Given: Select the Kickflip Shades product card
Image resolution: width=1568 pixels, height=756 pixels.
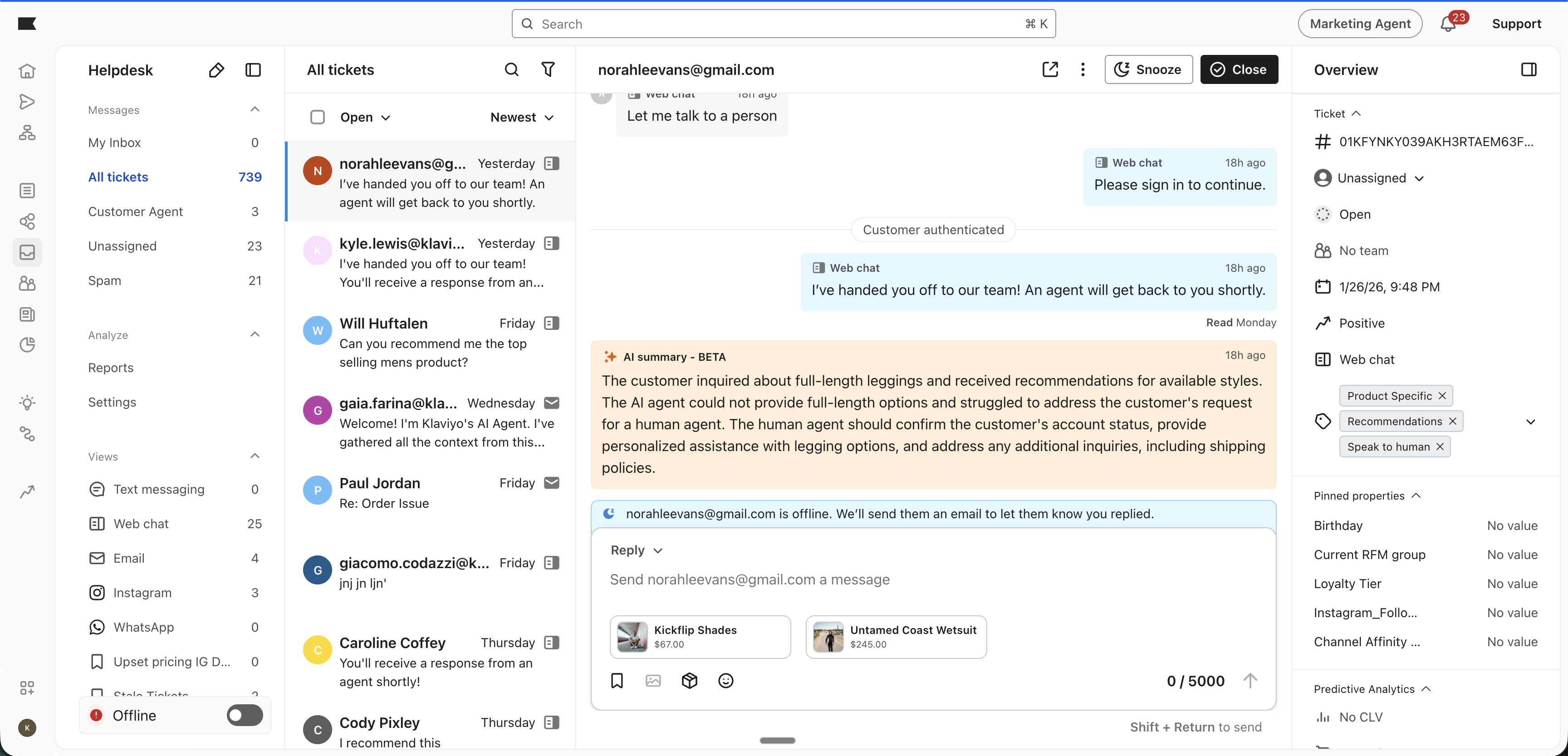Looking at the screenshot, I should pyautogui.click(x=700, y=637).
